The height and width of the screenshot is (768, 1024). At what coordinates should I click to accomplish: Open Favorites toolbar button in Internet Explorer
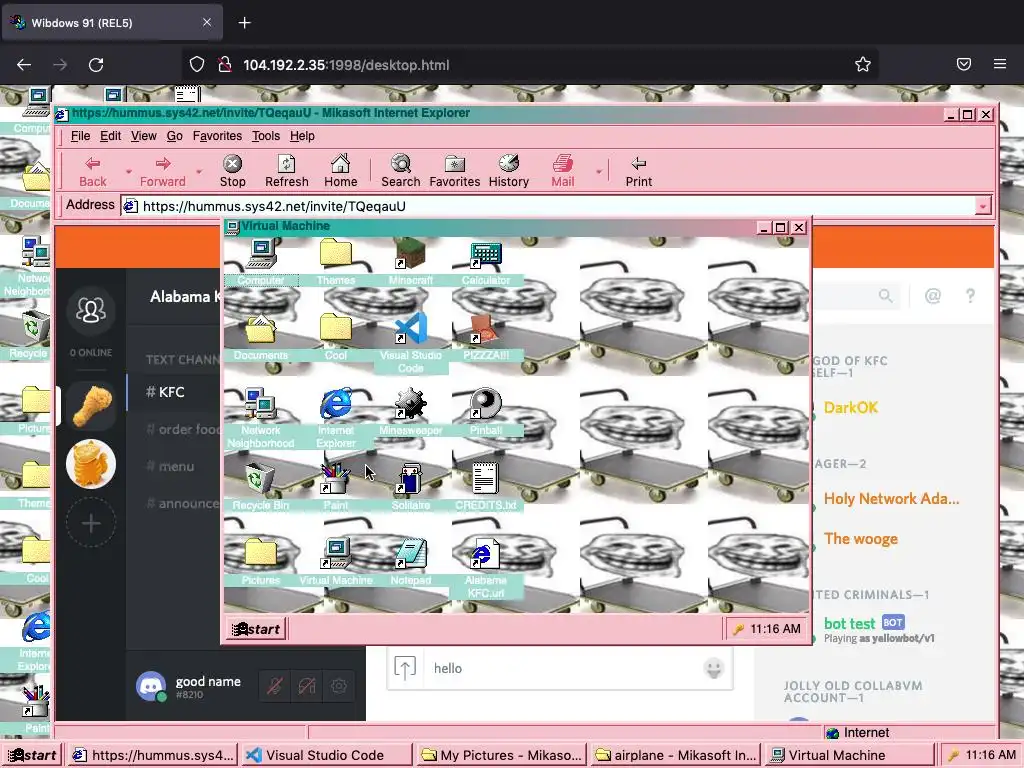pyautogui.click(x=455, y=172)
